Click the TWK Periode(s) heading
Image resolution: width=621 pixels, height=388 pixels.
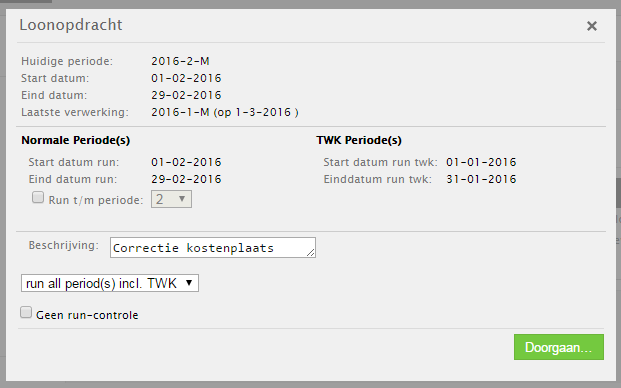pos(359,140)
